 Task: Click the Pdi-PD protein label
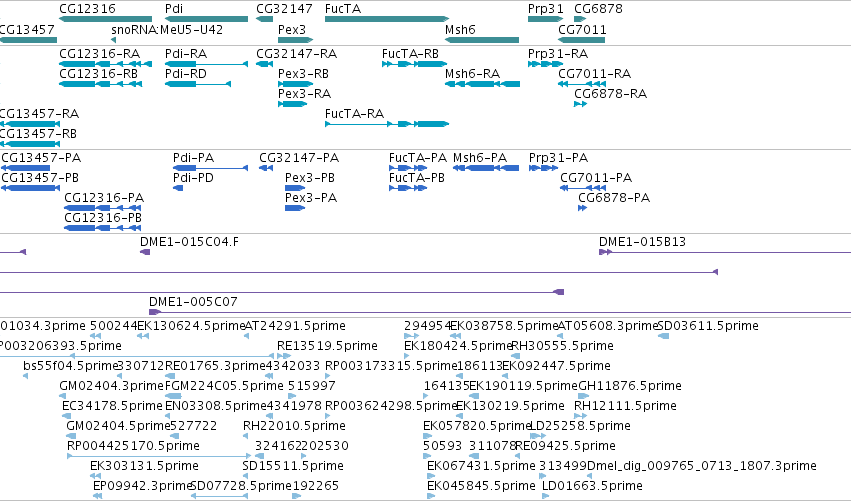pos(194,177)
